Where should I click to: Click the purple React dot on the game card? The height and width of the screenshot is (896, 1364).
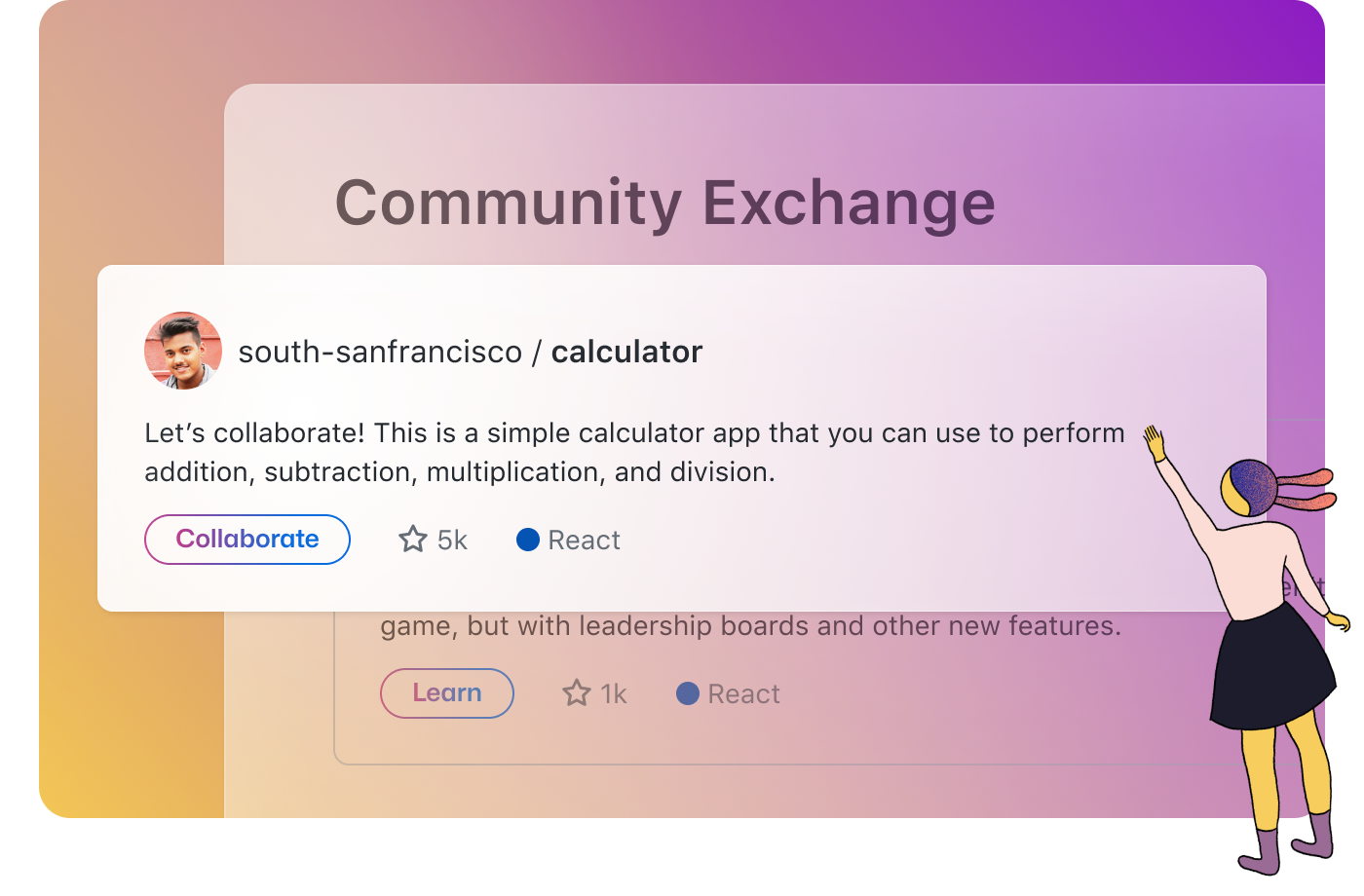click(x=688, y=693)
